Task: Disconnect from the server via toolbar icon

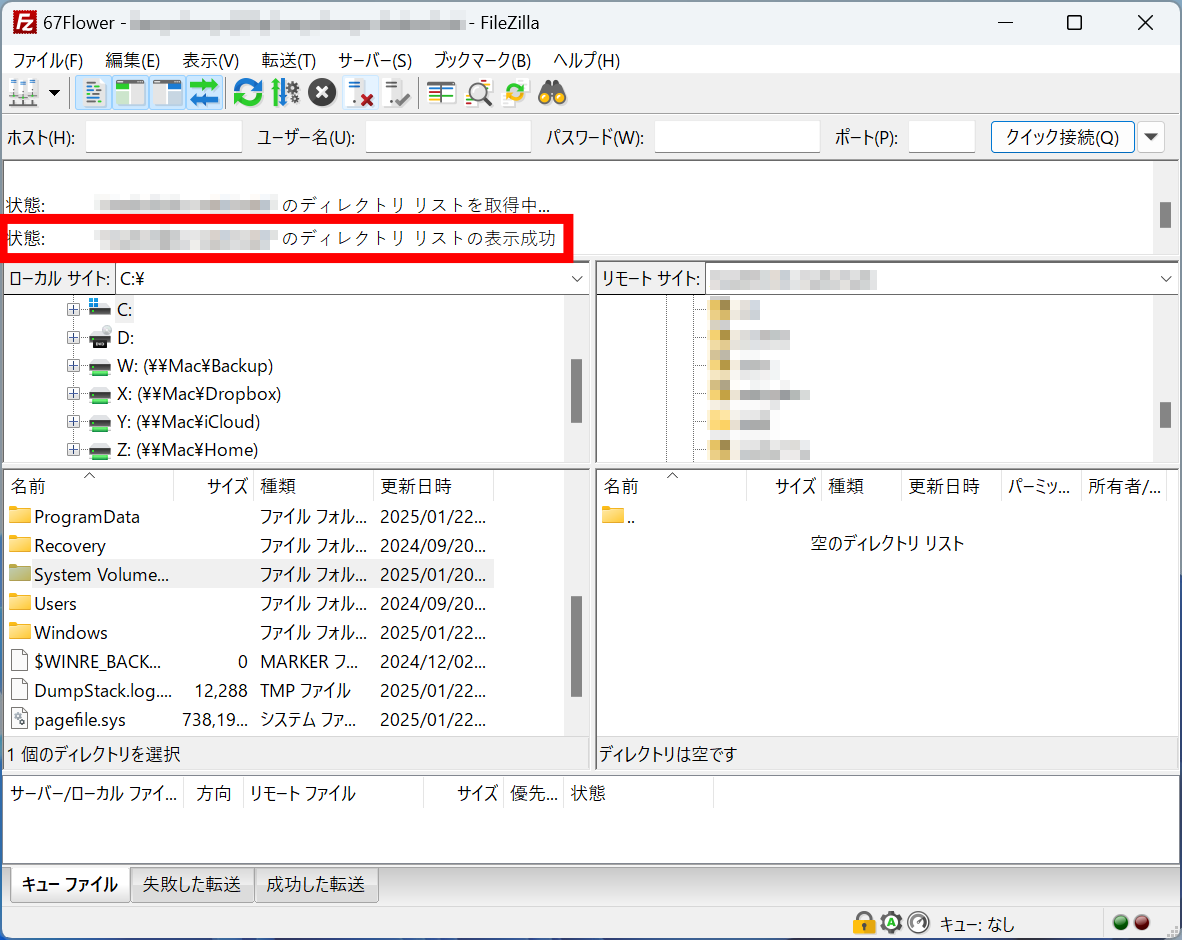Action: pyautogui.click(x=360, y=93)
